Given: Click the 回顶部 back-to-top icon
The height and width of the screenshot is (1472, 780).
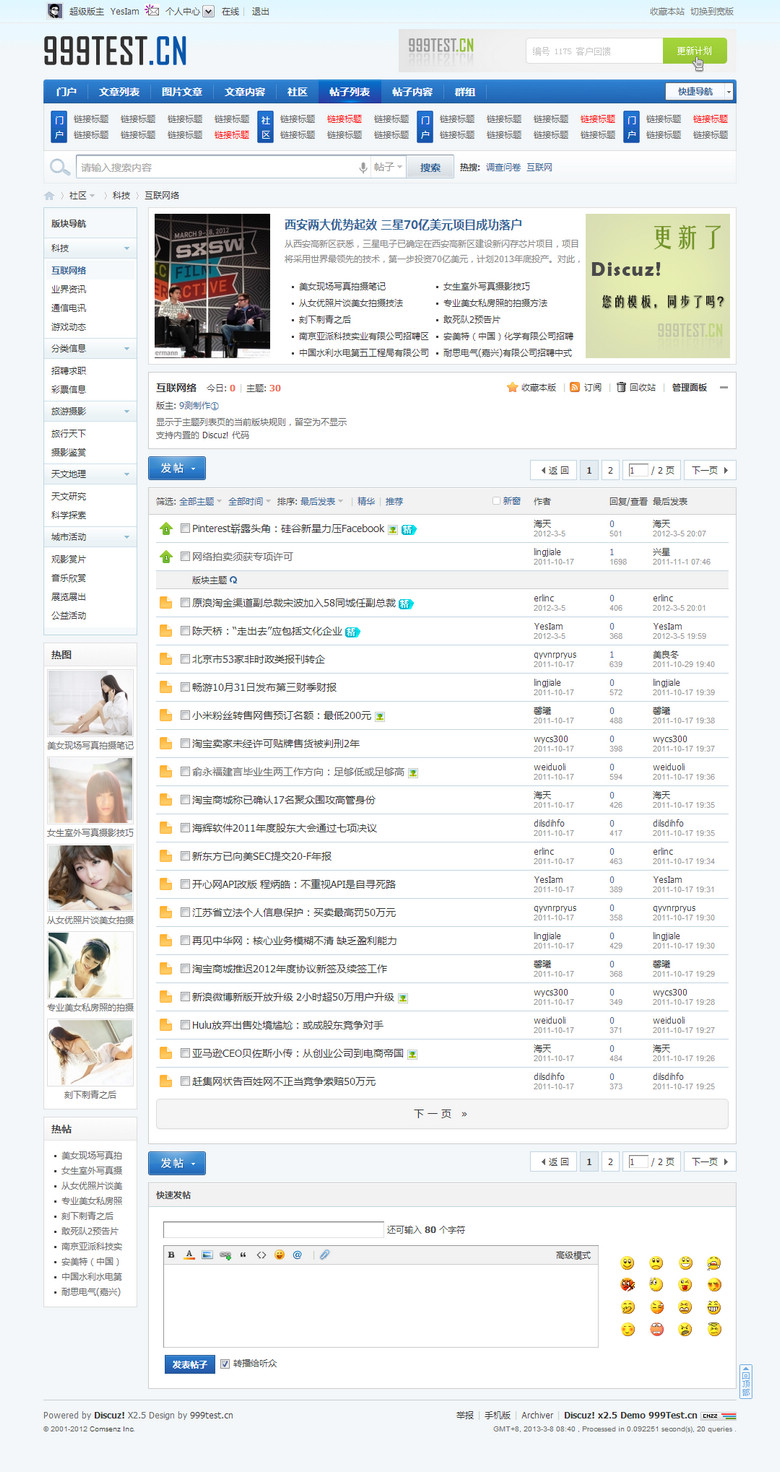Looking at the screenshot, I should click(x=745, y=1382).
